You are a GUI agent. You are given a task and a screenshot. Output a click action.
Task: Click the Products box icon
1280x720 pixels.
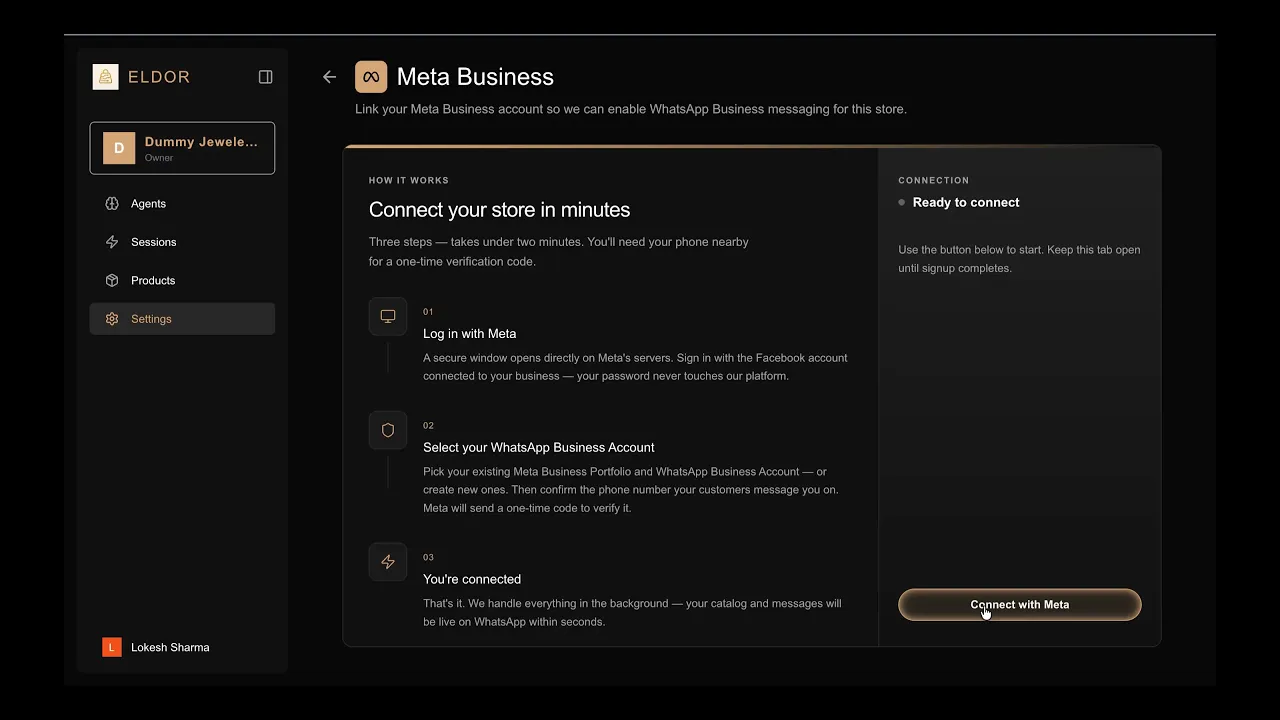pyautogui.click(x=112, y=280)
